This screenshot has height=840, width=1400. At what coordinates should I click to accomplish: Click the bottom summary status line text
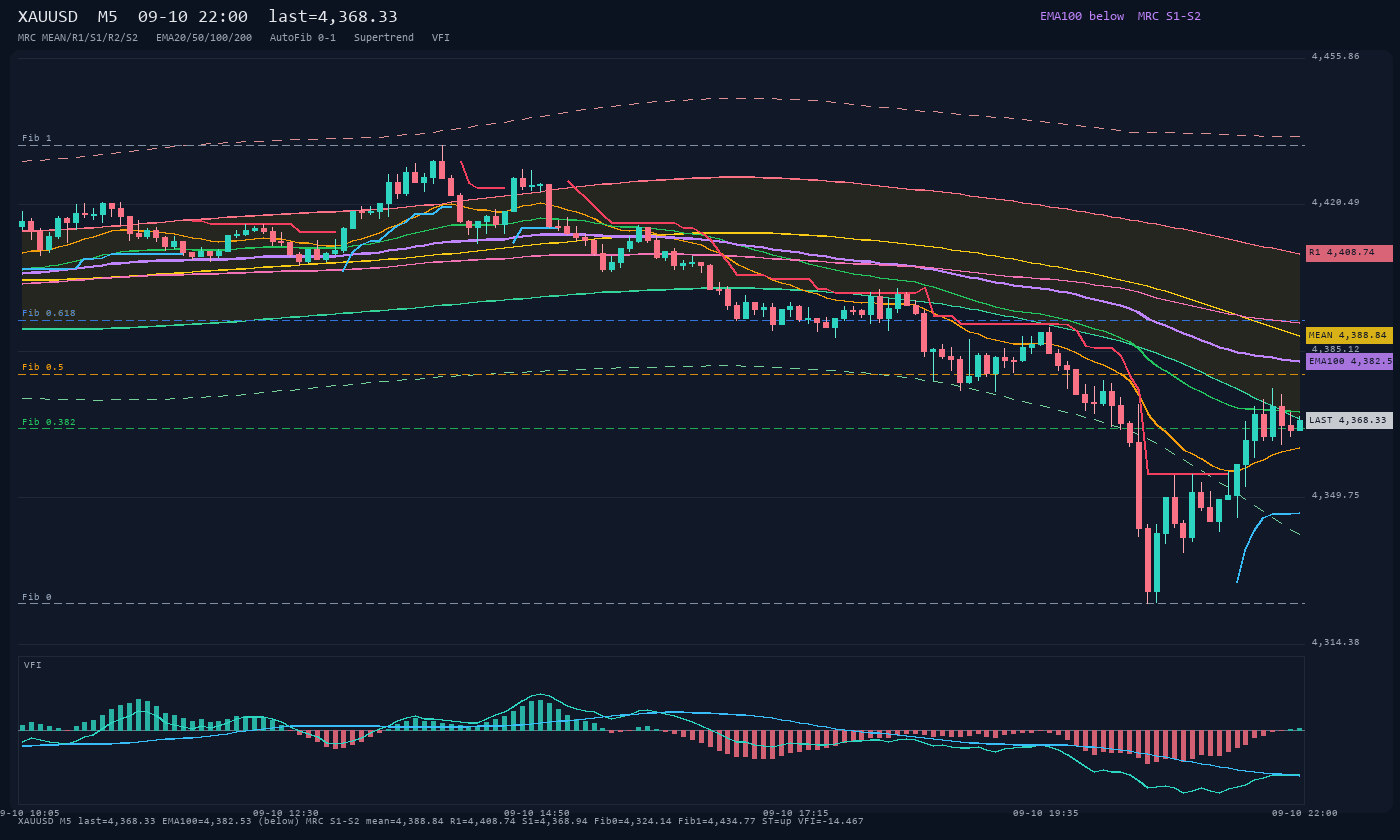click(441, 821)
